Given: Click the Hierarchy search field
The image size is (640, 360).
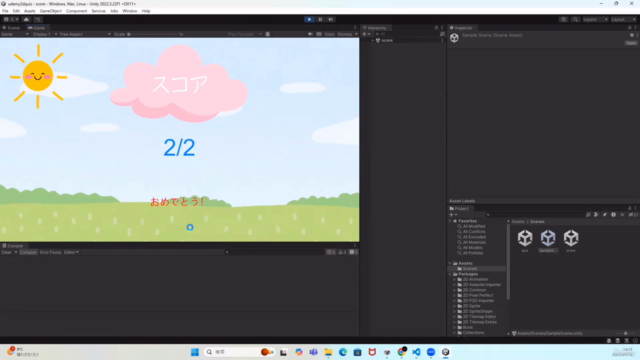Looking at the screenshot, I should point(406,34).
